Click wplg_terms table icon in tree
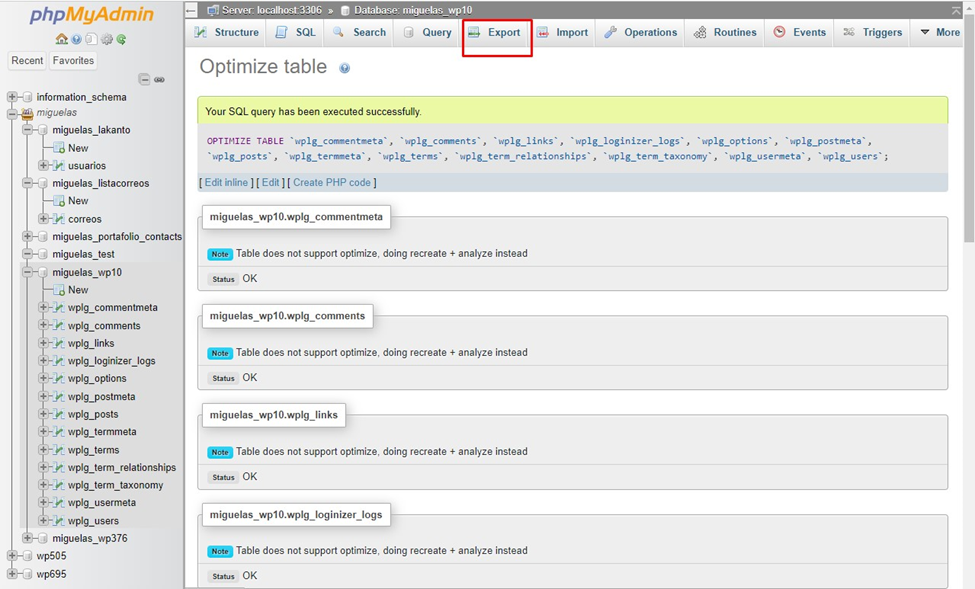Viewport: 975px width, 589px height. click(59, 450)
